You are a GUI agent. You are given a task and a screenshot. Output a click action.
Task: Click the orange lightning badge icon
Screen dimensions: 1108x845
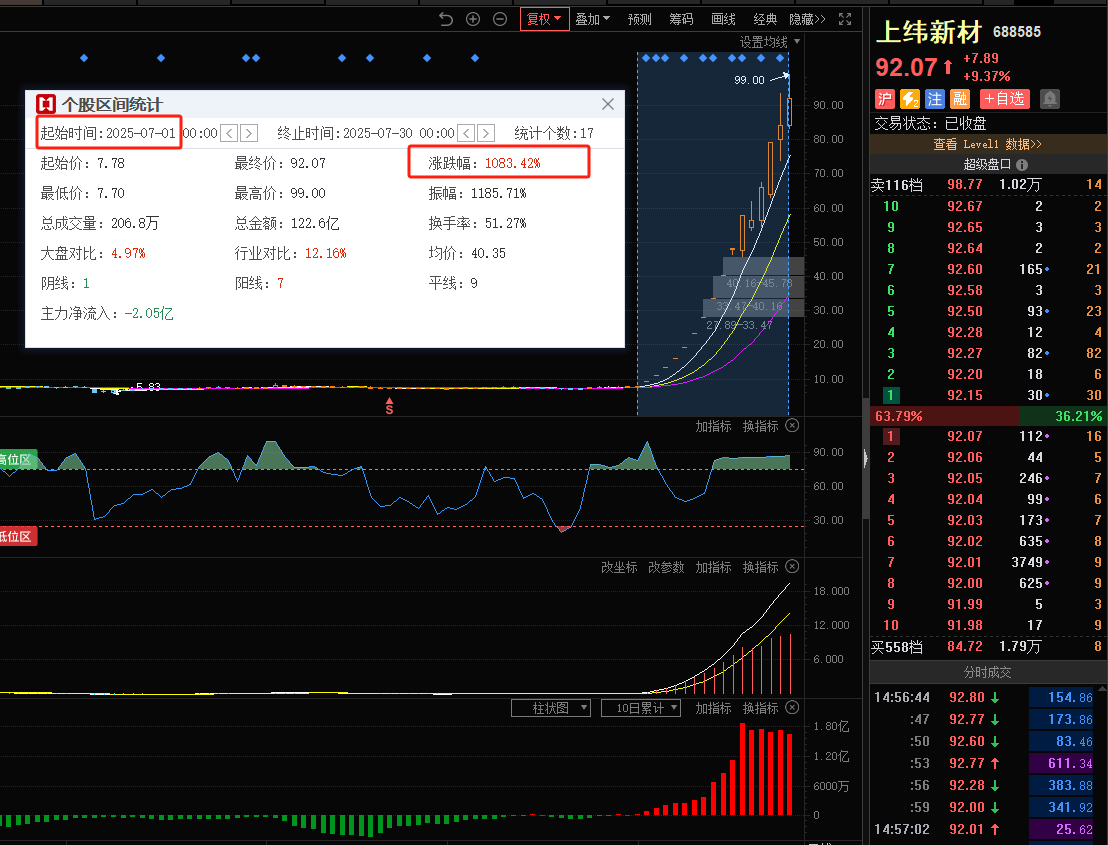coord(910,99)
